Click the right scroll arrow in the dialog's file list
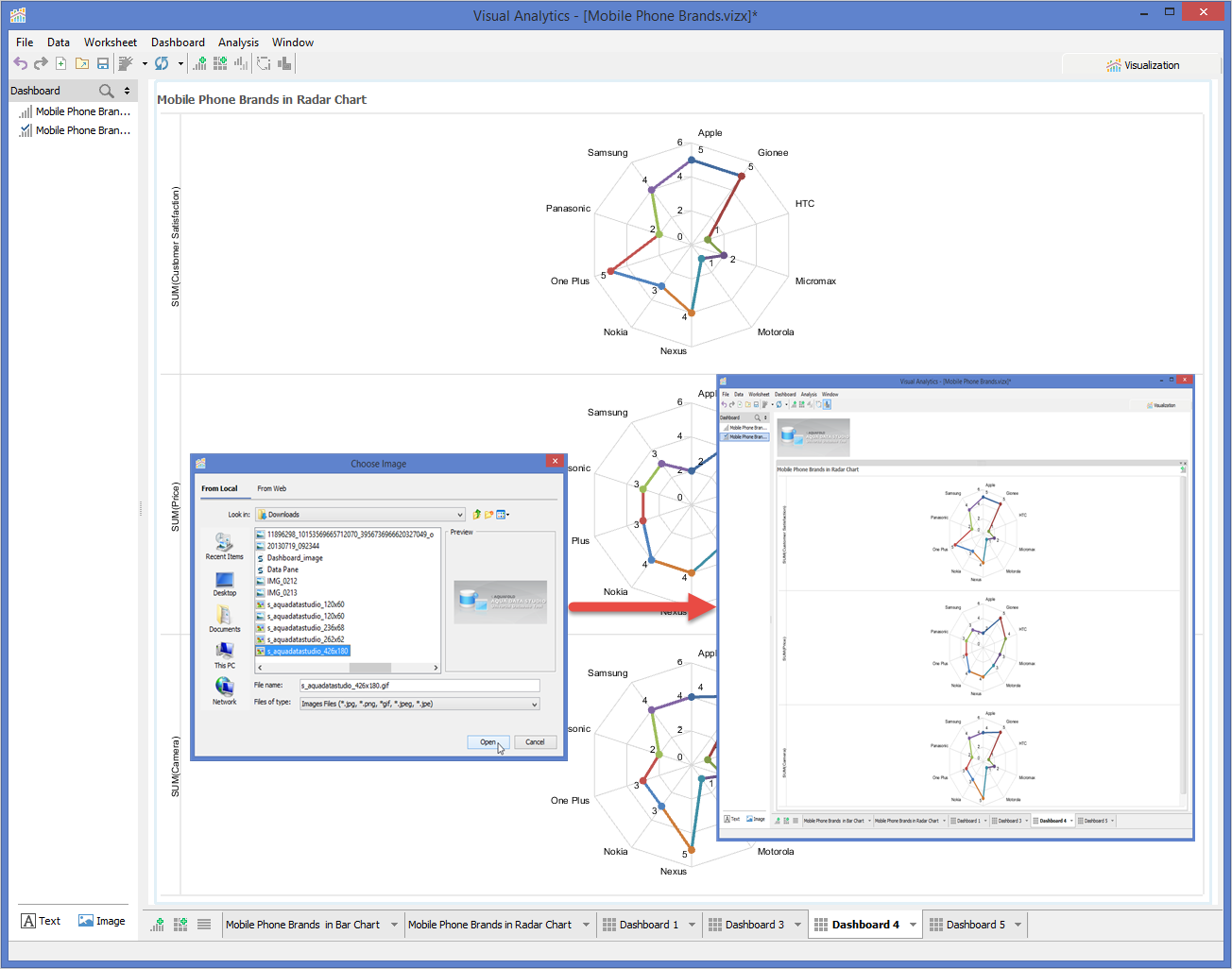The width and height of the screenshot is (1232, 969). point(436,668)
